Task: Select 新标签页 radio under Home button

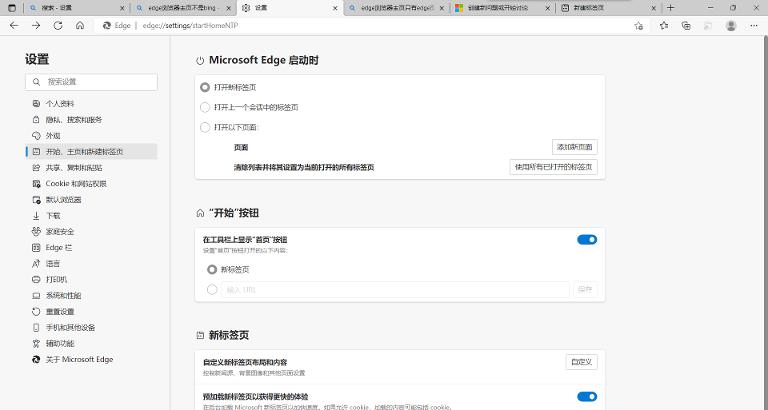Action: click(212, 269)
